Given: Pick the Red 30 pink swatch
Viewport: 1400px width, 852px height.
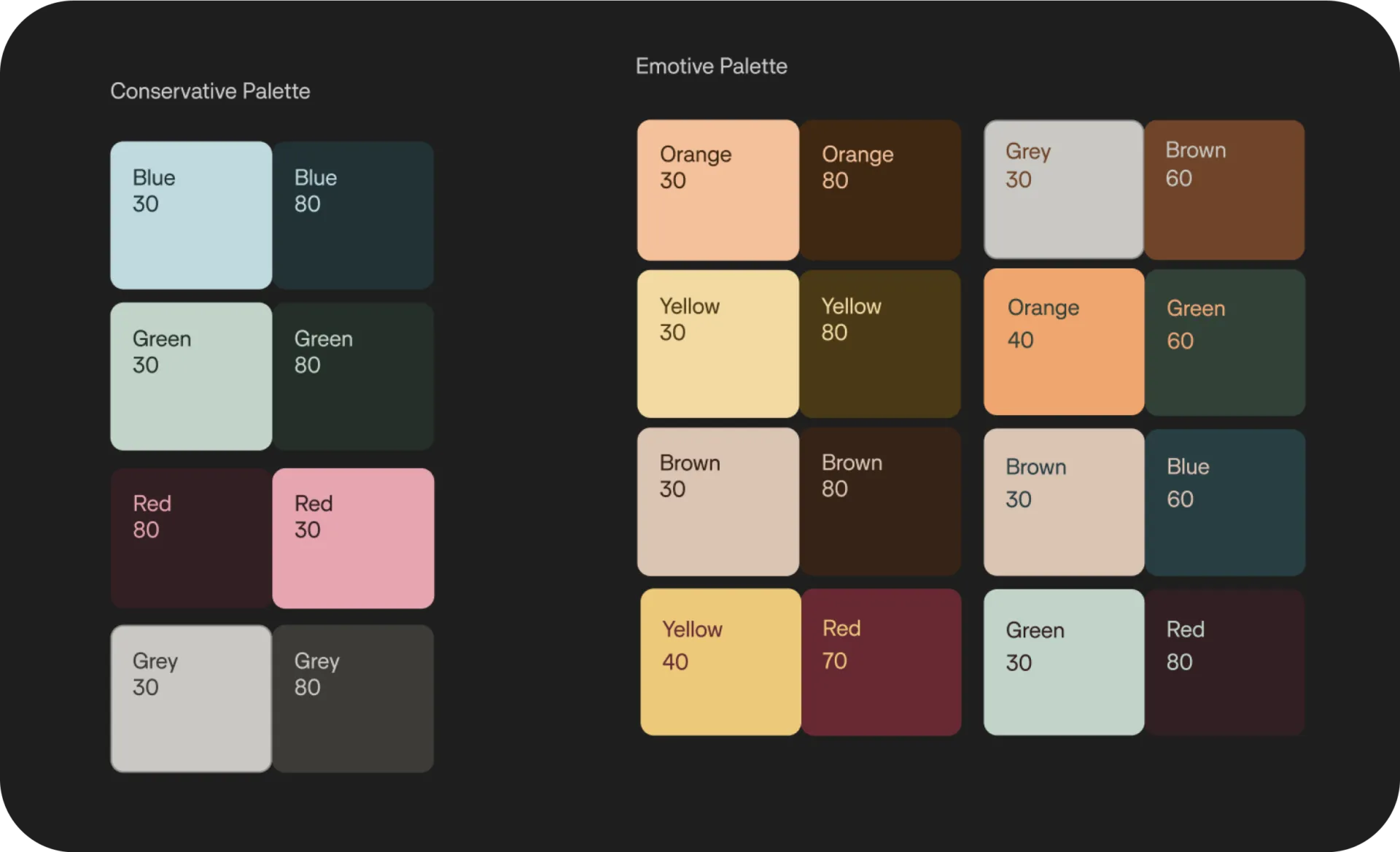Looking at the screenshot, I should (353, 538).
